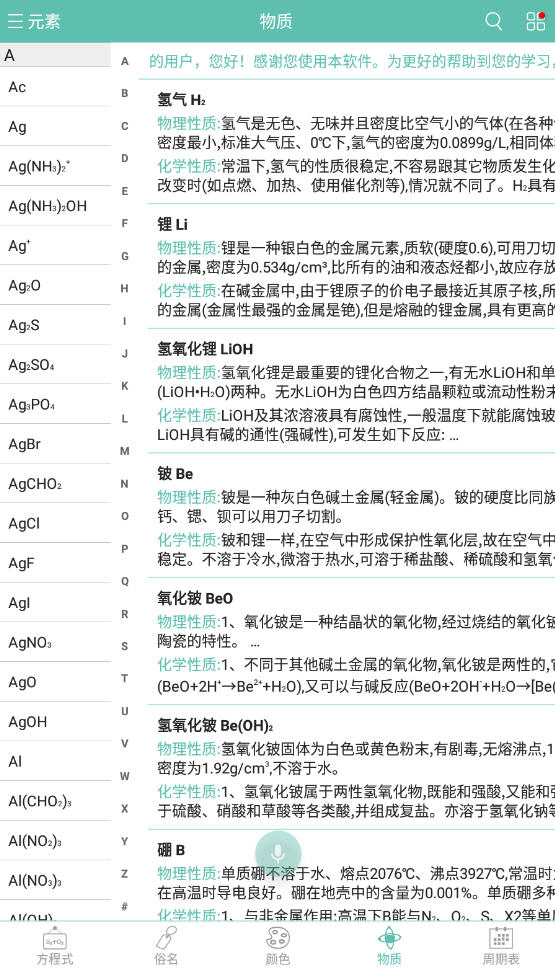Jump to letter M in index

[x=125, y=451]
